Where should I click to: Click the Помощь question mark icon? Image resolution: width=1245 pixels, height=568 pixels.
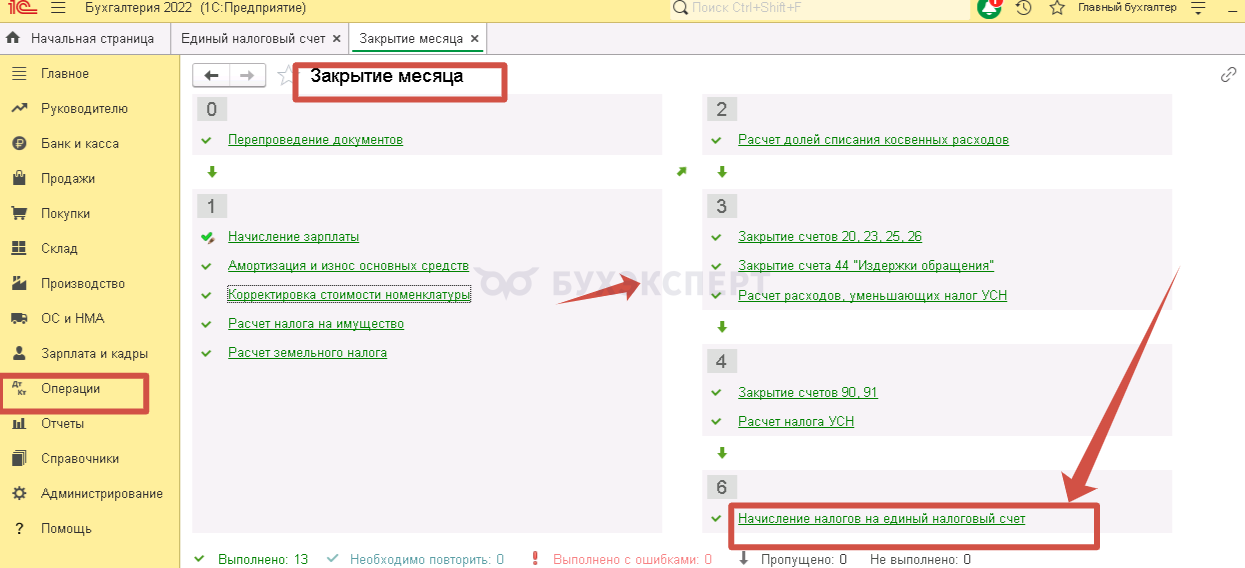18,529
